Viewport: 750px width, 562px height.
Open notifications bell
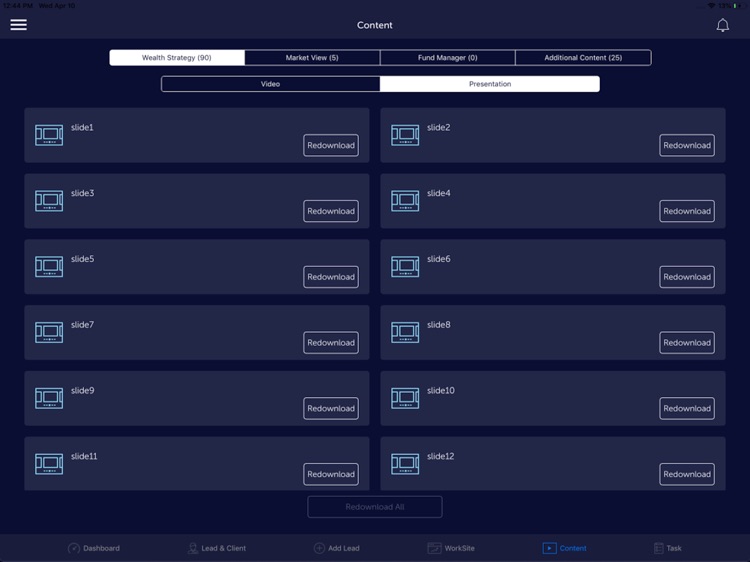coord(722,25)
